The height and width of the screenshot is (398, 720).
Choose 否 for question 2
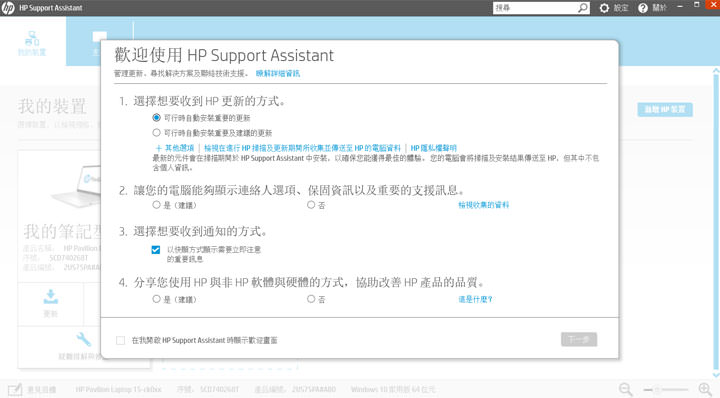point(311,205)
